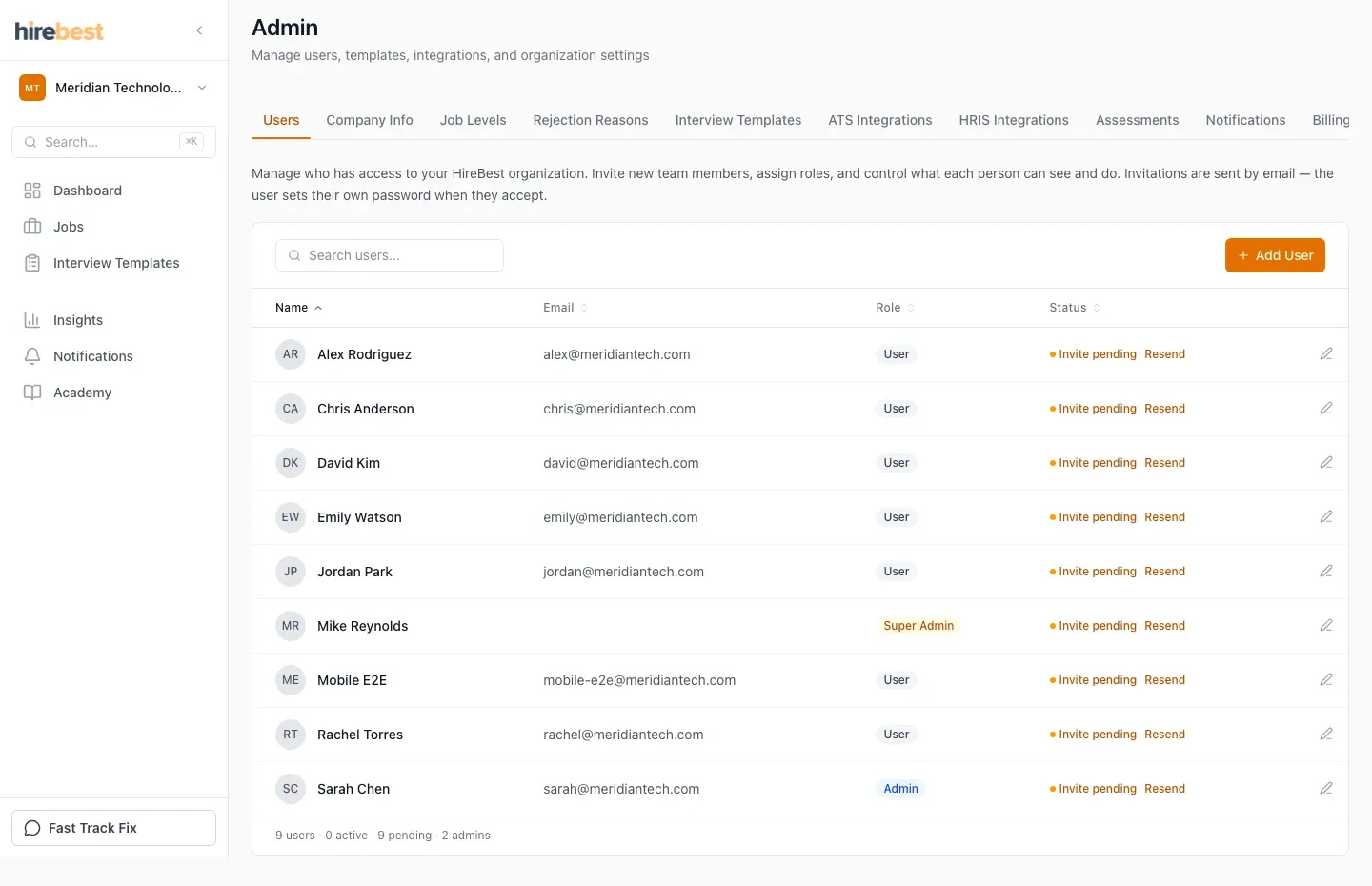Viewport: 1372px width, 886px height.
Task: Edit Alex Rodriguez with the pencil icon
Action: pyautogui.click(x=1325, y=354)
